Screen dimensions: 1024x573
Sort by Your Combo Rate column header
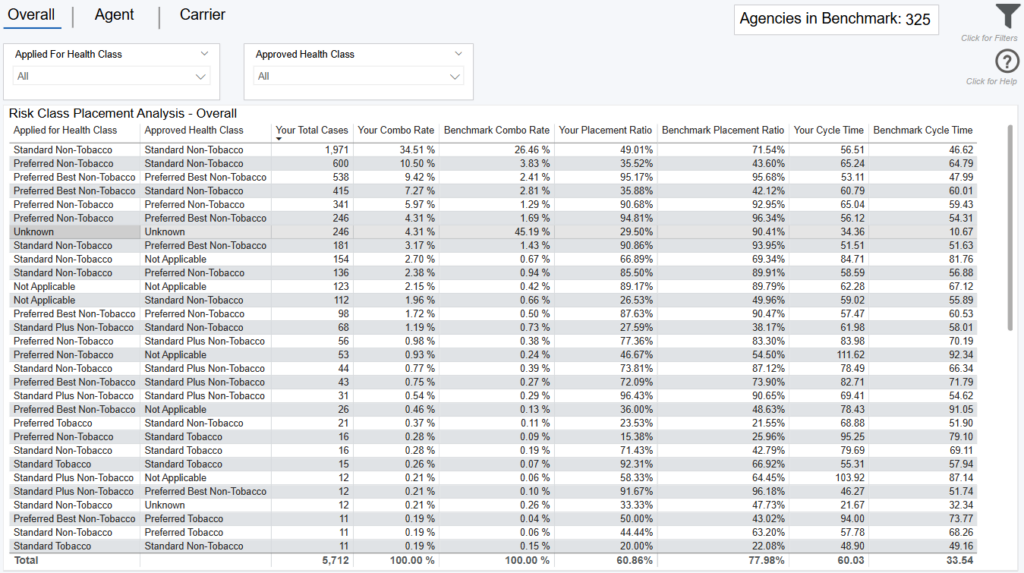tap(396, 130)
